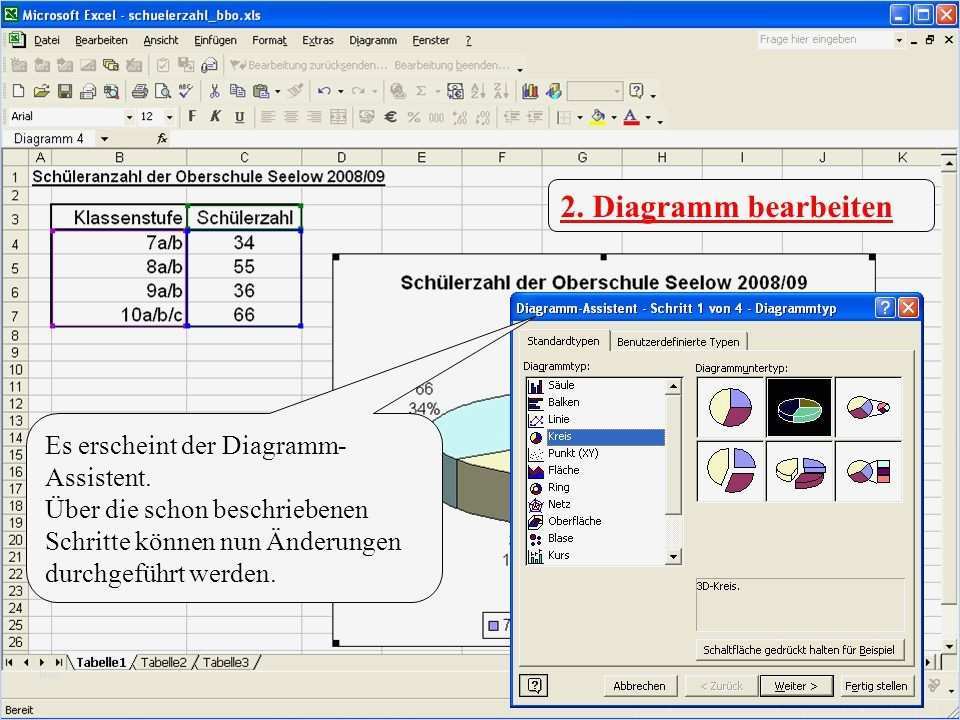
Task: Click cell containing 55
Action: click(244, 267)
